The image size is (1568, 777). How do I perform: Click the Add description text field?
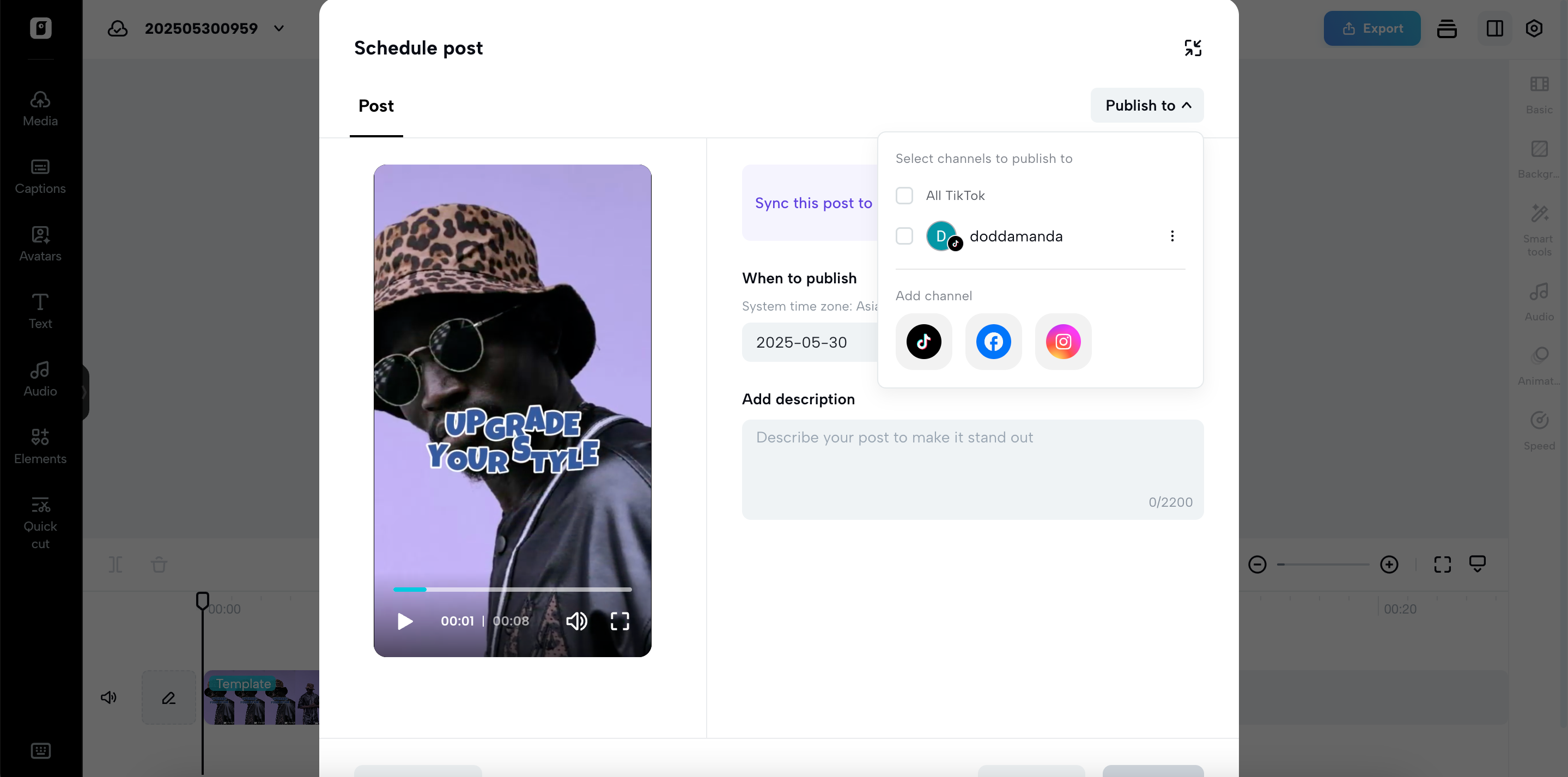pos(972,469)
